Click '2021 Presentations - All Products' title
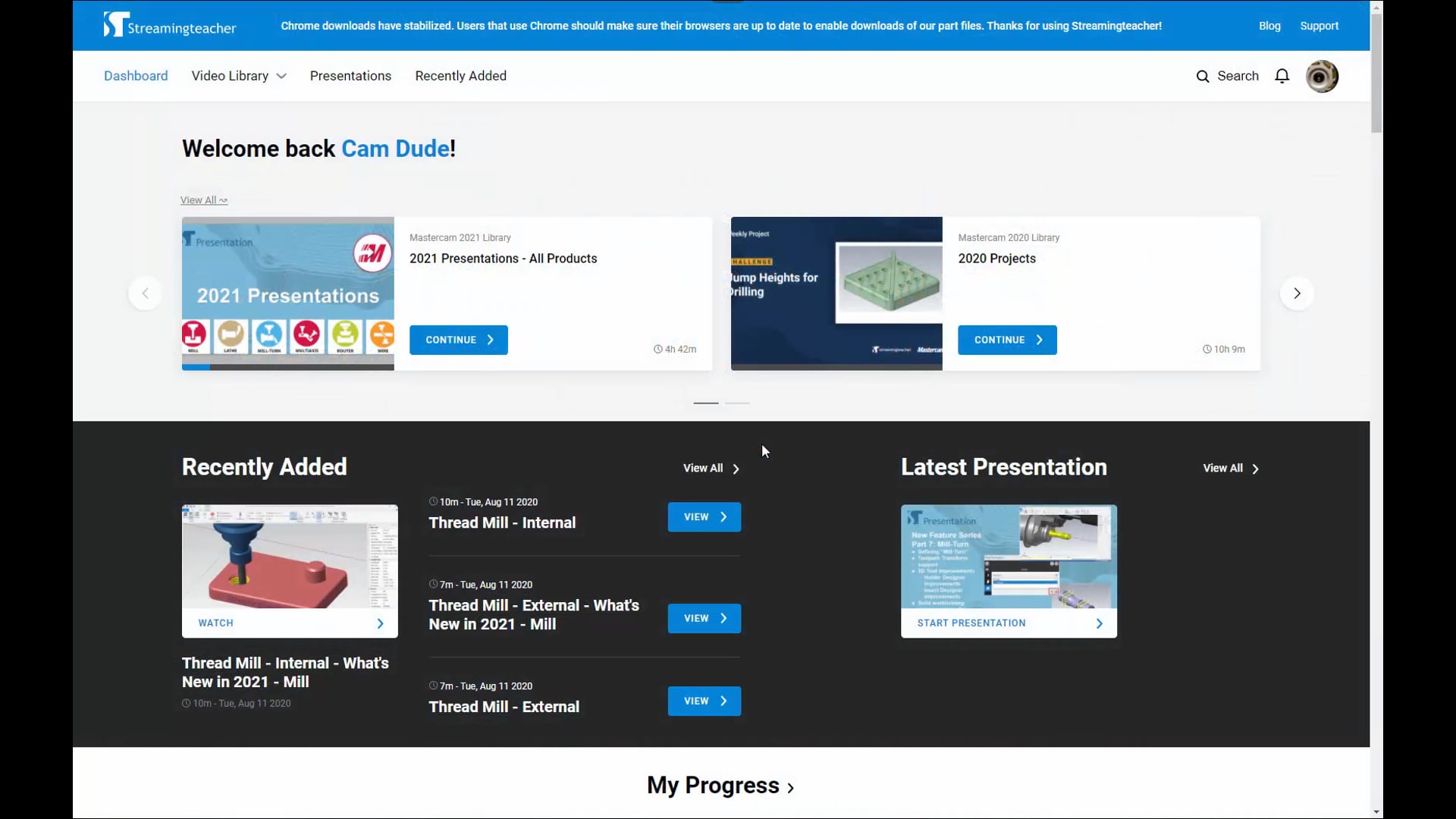The image size is (1456, 819). coord(503,259)
